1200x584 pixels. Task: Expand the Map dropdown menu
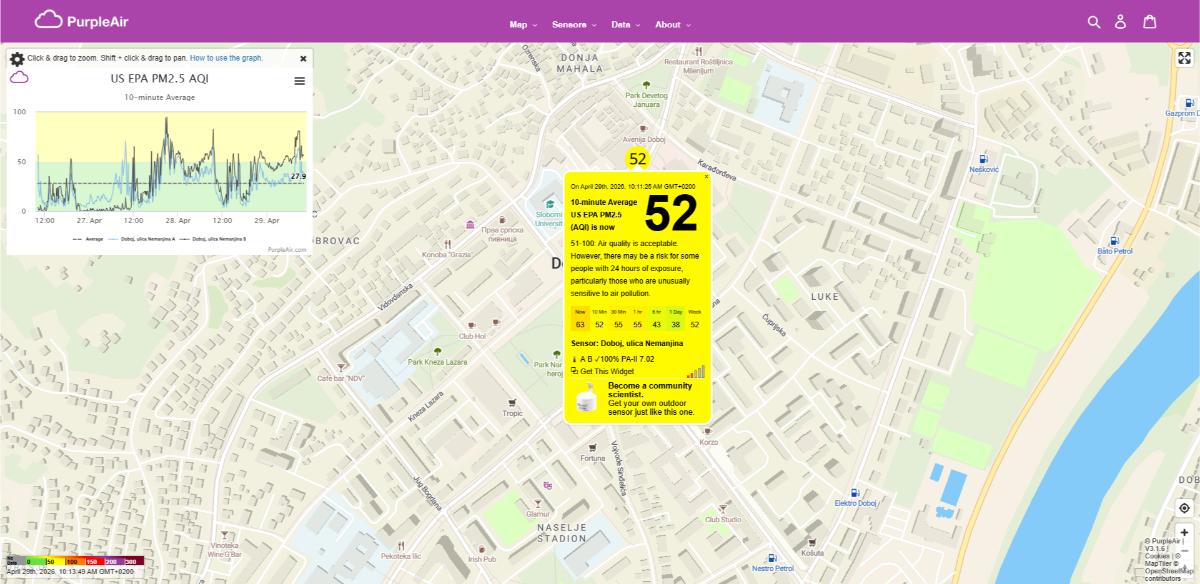tap(522, 24)
